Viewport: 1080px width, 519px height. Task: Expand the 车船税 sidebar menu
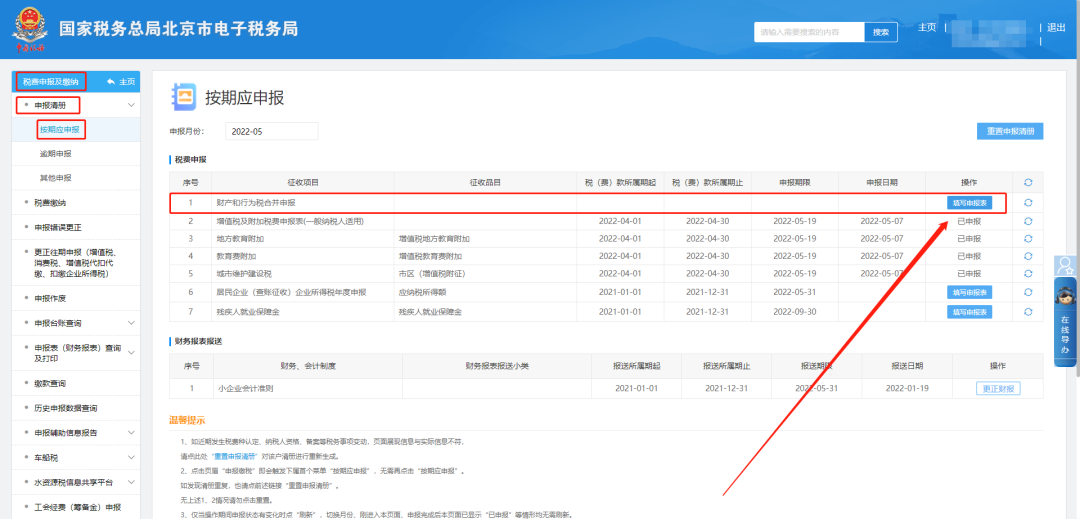tap(131, 457)
